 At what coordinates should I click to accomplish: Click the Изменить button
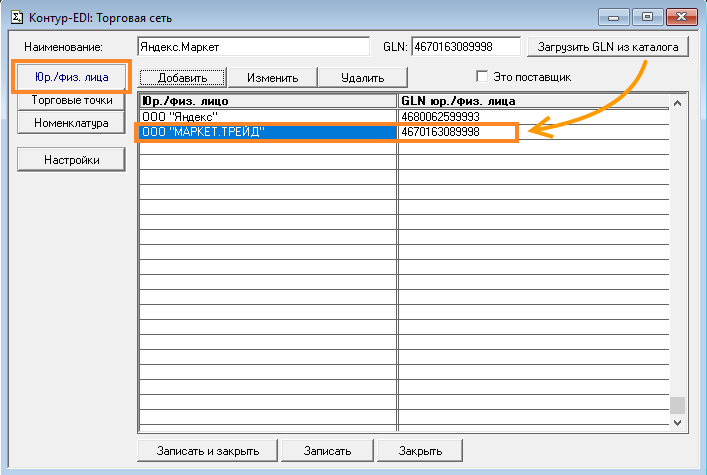pos(272,78)
